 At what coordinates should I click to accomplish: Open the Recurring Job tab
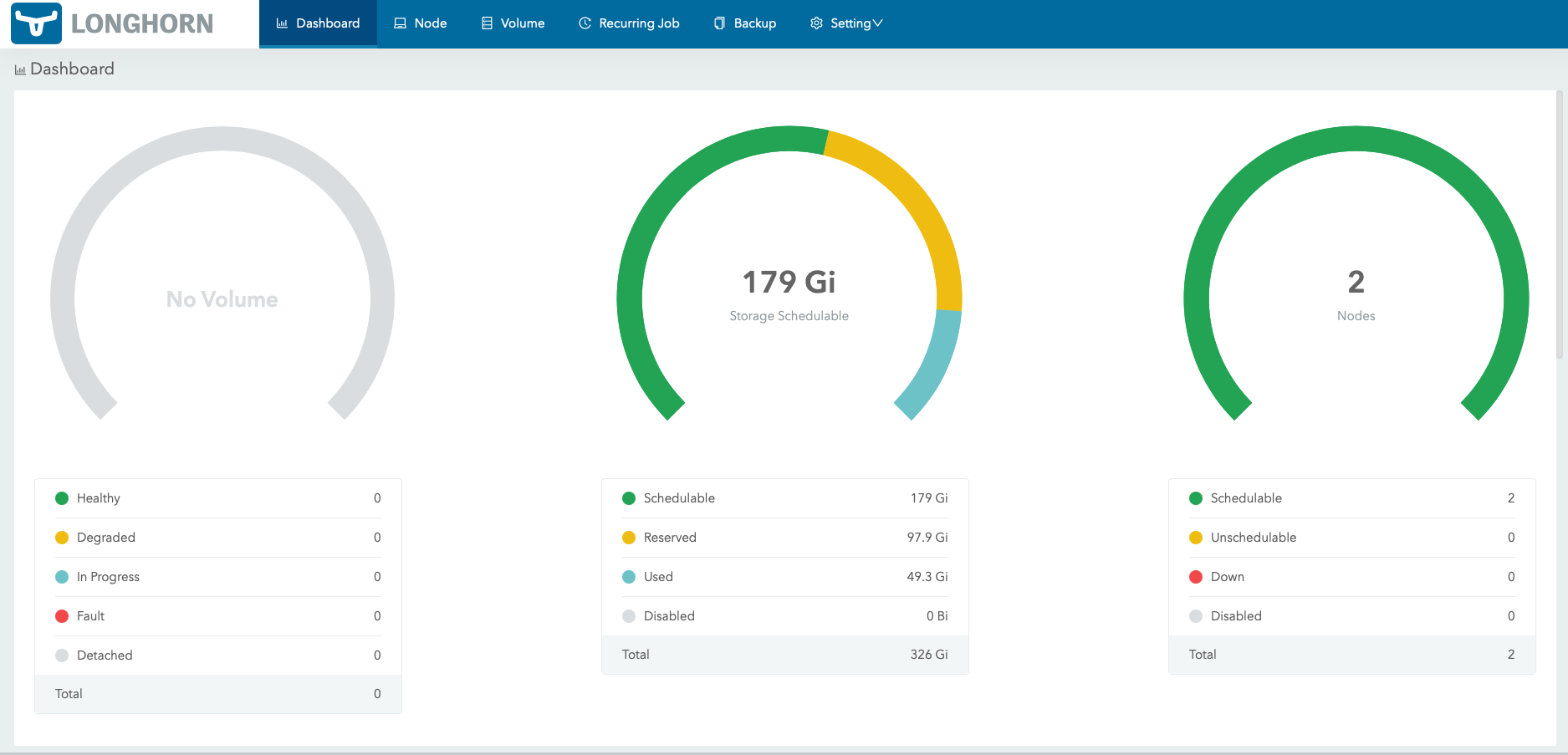(x=629, y=23)
